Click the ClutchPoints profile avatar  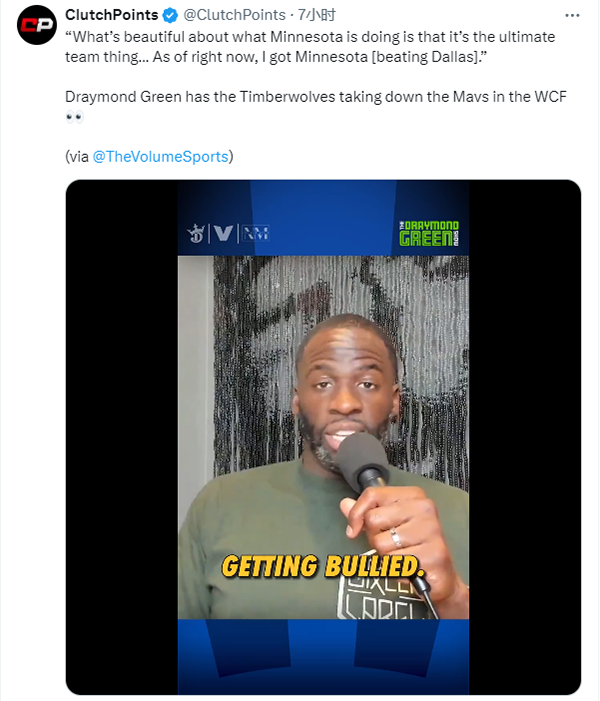[x=37, y=25]
